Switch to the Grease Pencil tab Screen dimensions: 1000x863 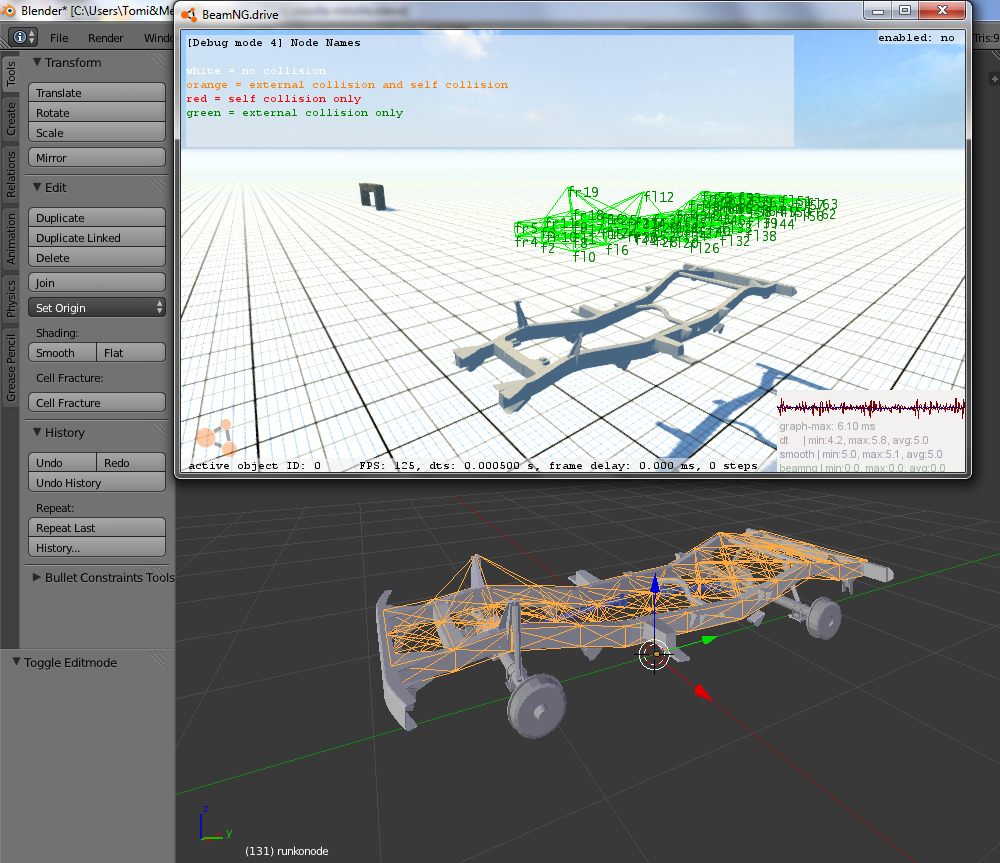(x=10, y=367)
